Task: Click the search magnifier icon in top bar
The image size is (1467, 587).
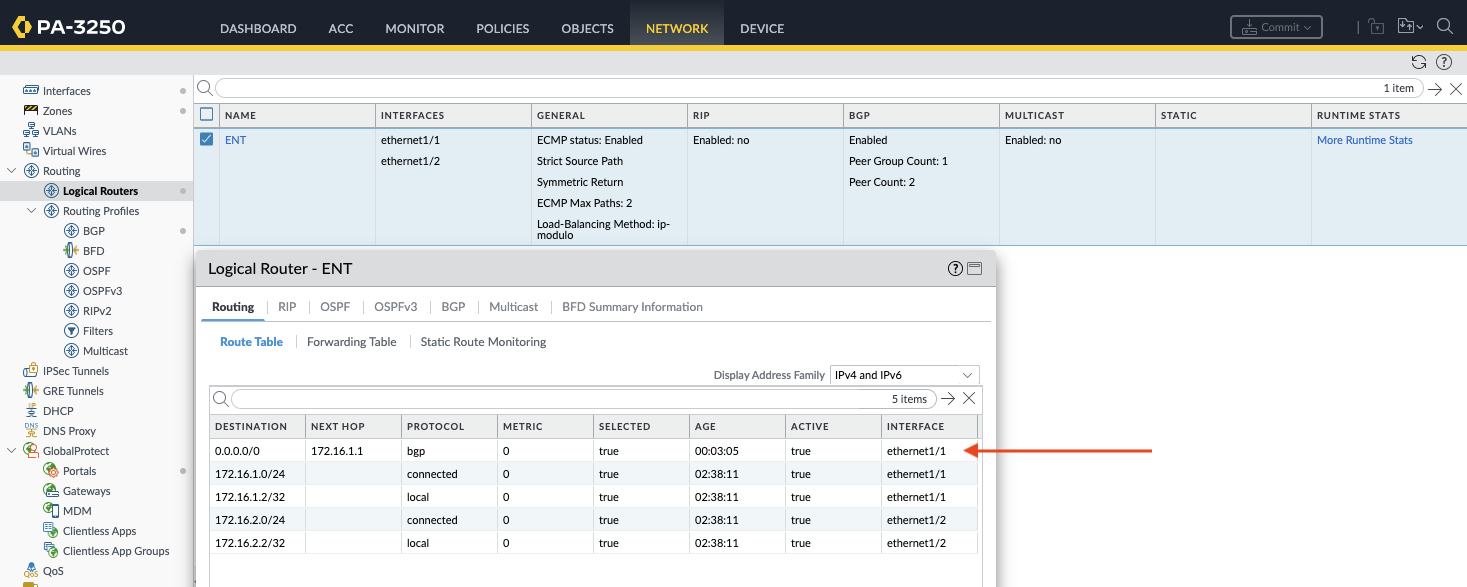Action: pos(1444,27)
